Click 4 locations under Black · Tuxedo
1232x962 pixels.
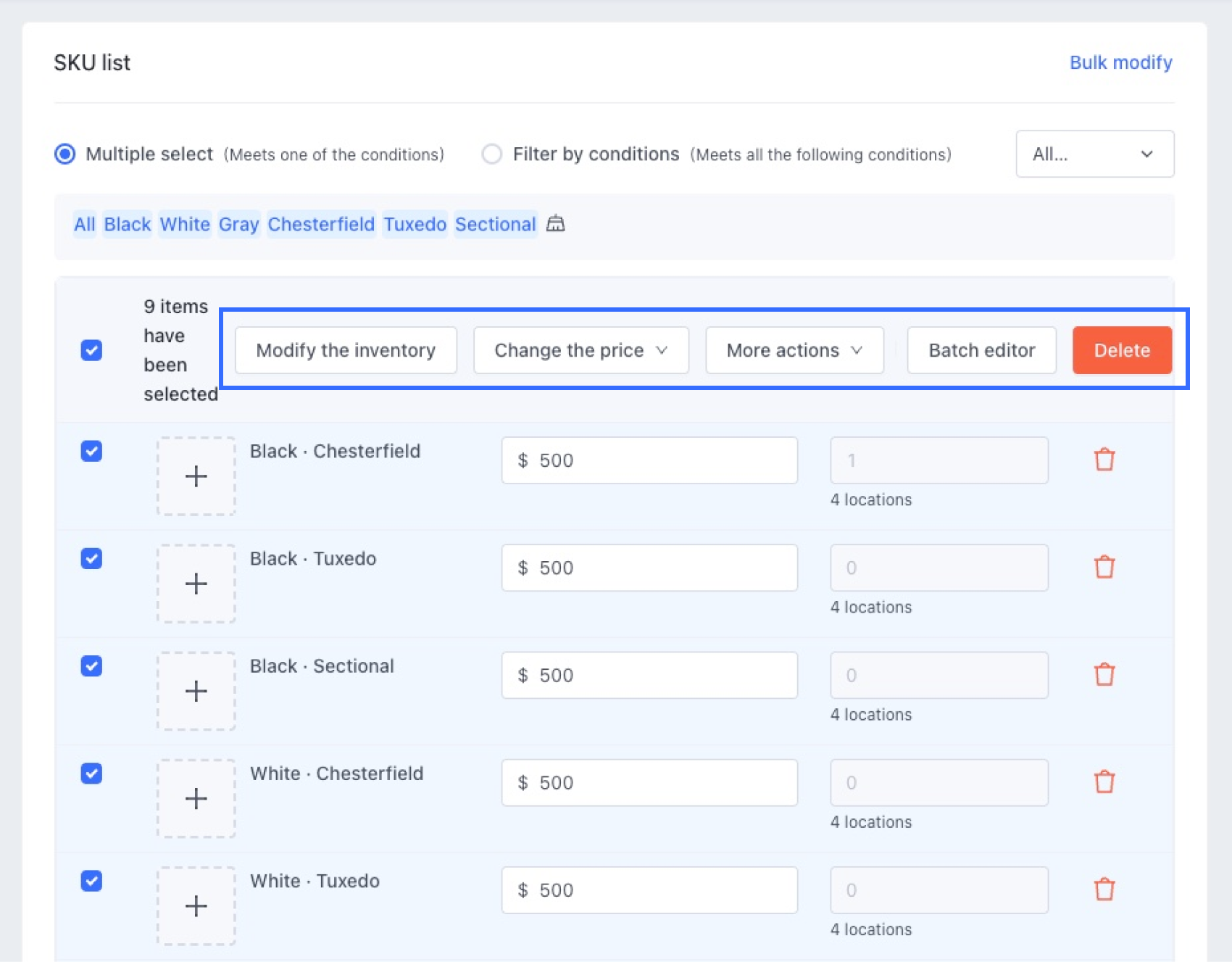pyautogui.click(x=871, y=607)
